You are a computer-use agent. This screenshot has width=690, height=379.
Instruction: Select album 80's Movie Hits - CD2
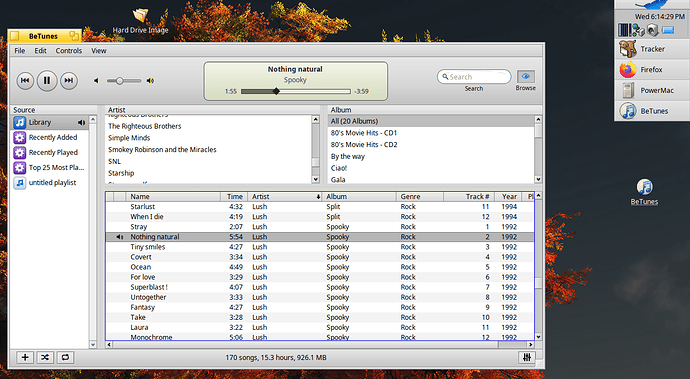pos(431,144)
